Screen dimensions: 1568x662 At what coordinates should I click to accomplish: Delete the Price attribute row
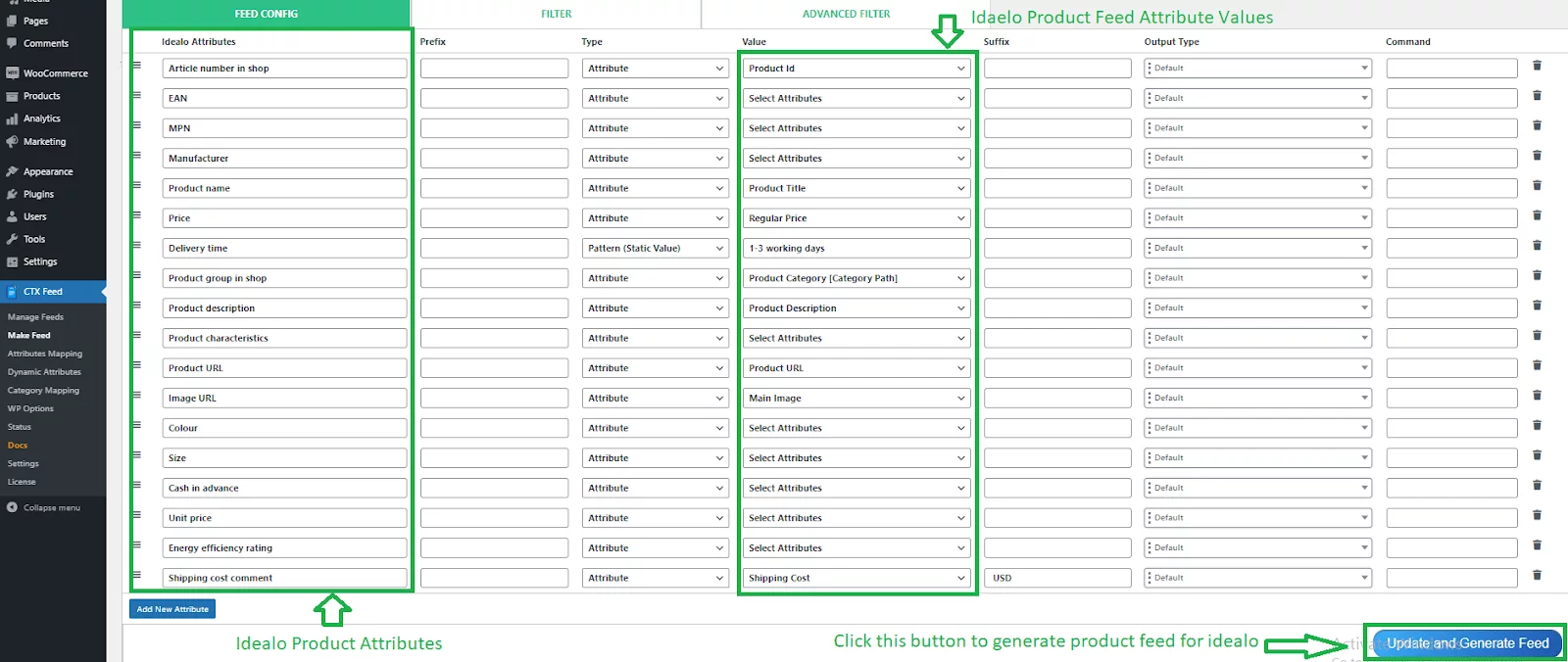[x=1537, y=215]
